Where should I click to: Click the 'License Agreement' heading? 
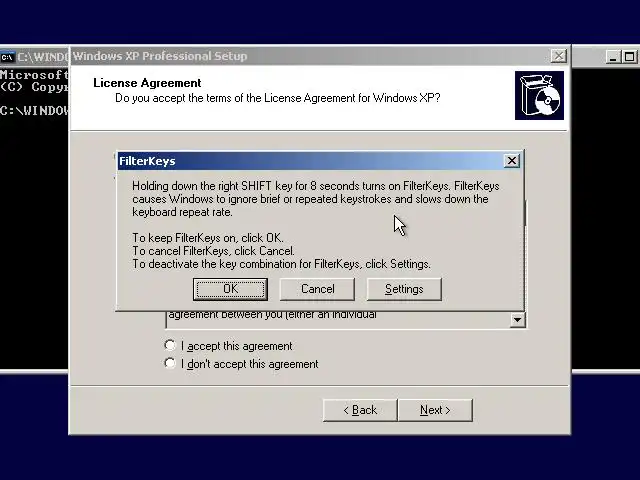[x=147, y=83]
